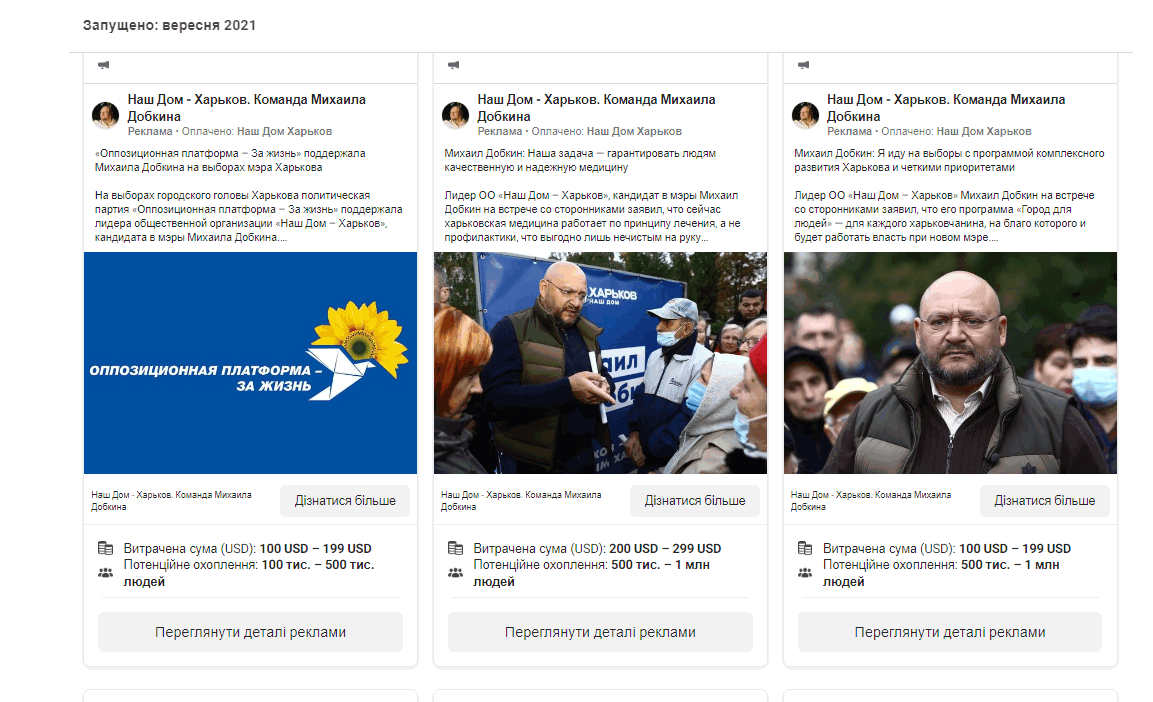Open the third ad's crowd photo image
The height and width of the screenshot is (702, 1153).
click(x=950, y=363)
